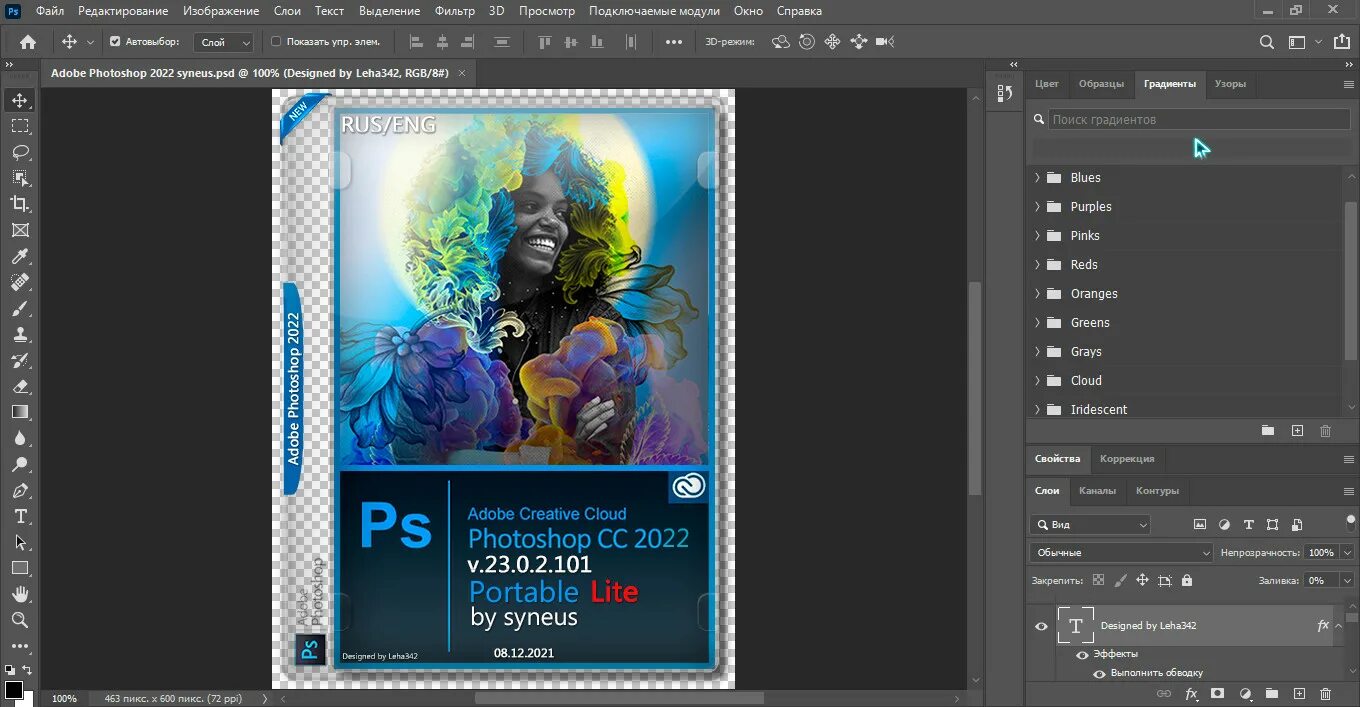Click the three-dots more options button
Viewport: 1360px width, 707px height.
[x=674, y=42]
